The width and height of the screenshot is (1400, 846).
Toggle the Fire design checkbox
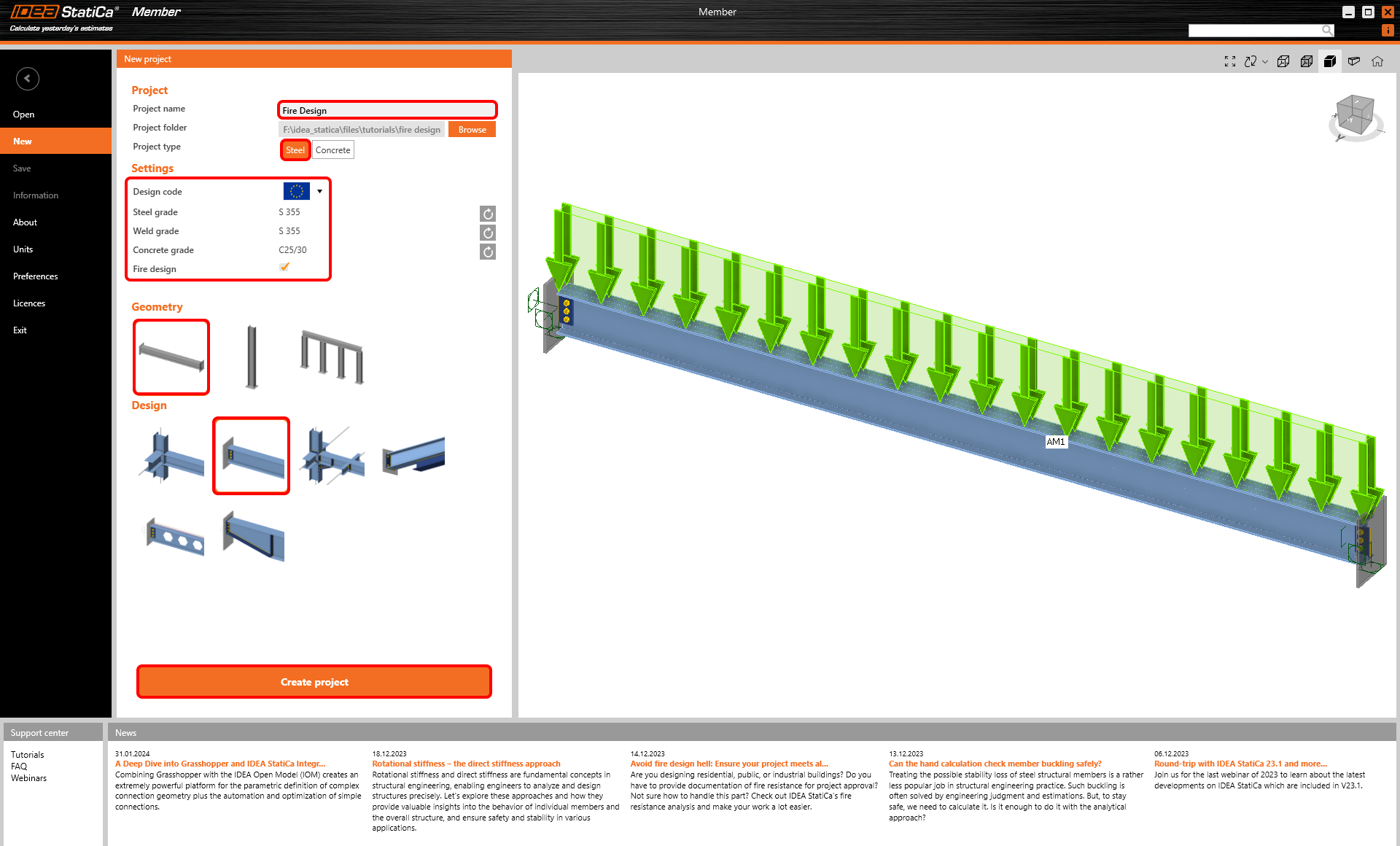(x=284, y=267)
